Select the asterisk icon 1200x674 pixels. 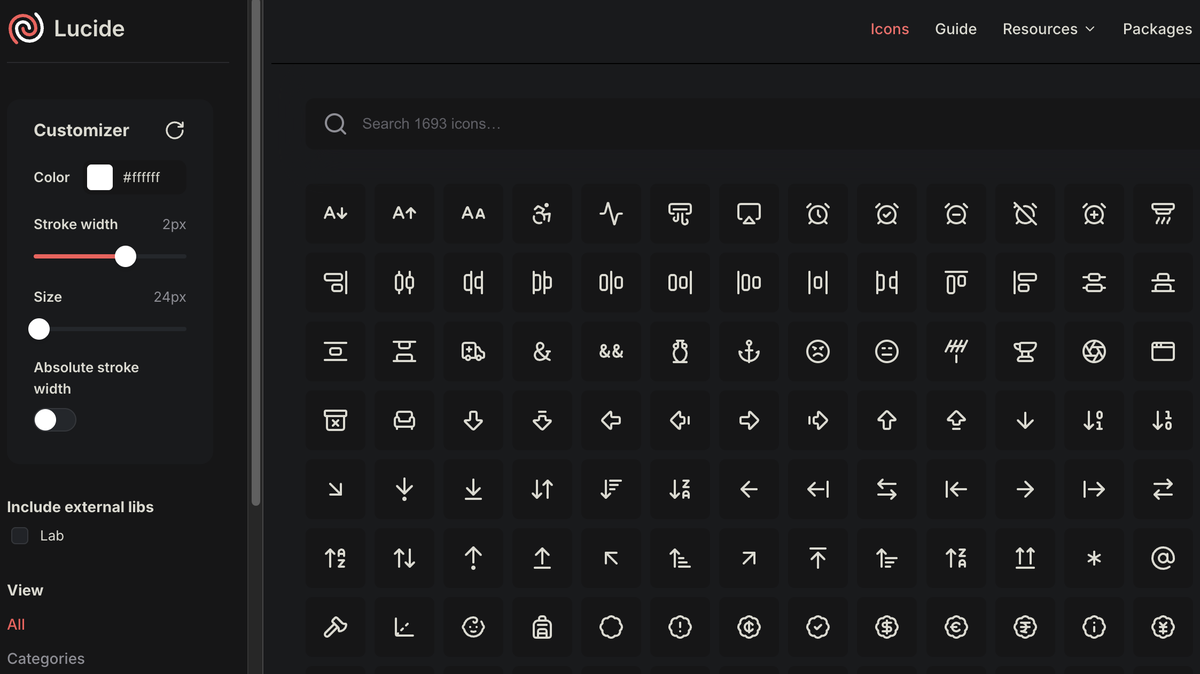click(1094, 558)
